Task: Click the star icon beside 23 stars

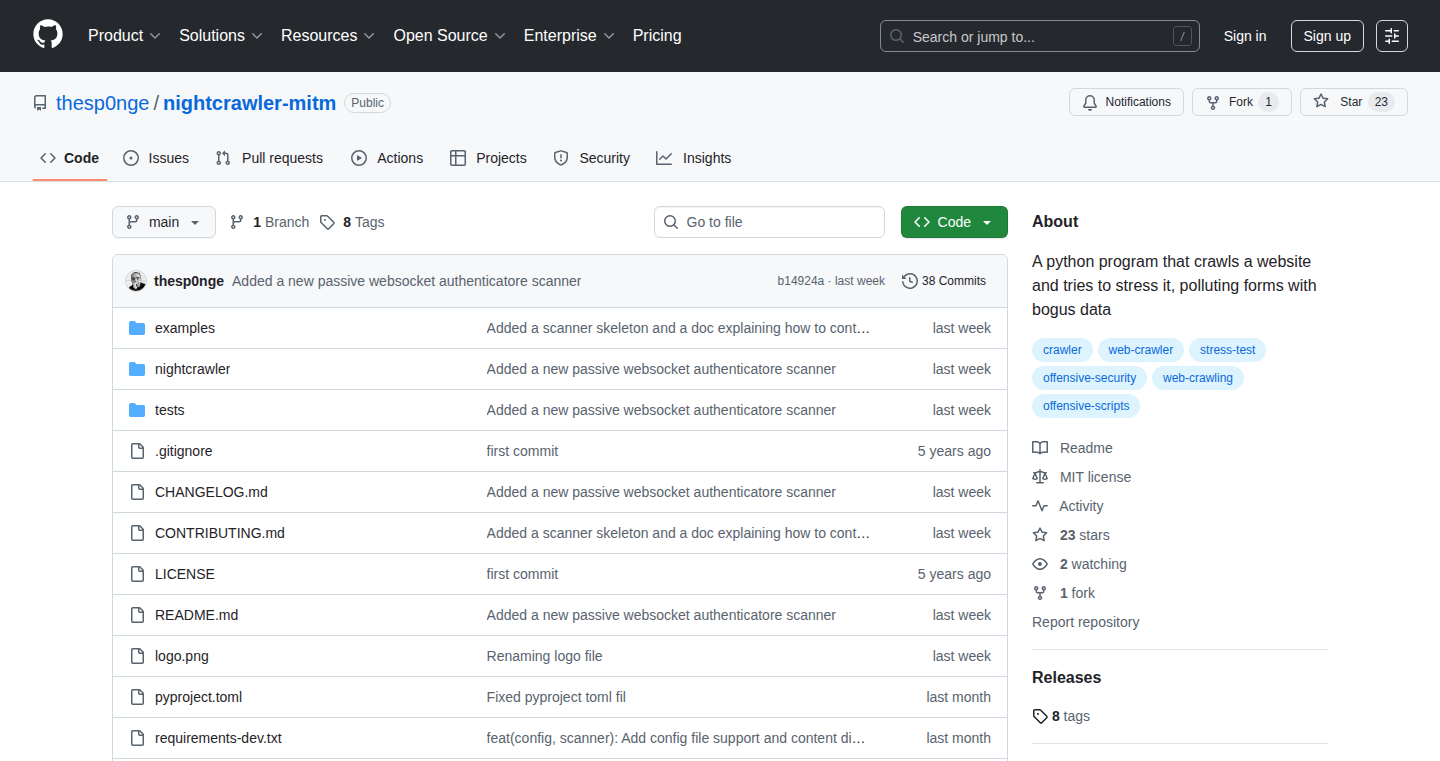Action: click(x=1040, y=535)
